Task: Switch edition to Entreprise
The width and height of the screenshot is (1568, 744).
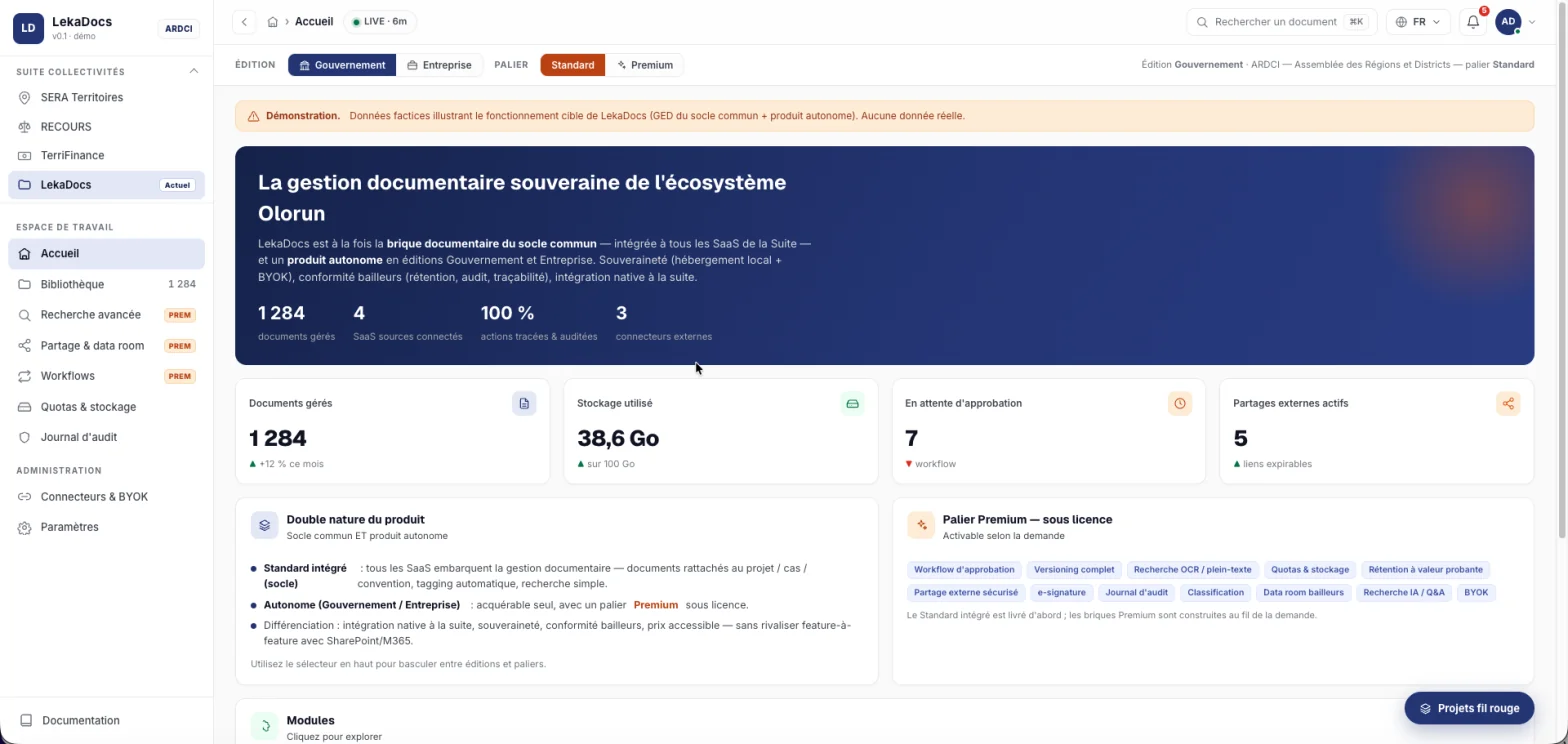Action: click(439, 65)
